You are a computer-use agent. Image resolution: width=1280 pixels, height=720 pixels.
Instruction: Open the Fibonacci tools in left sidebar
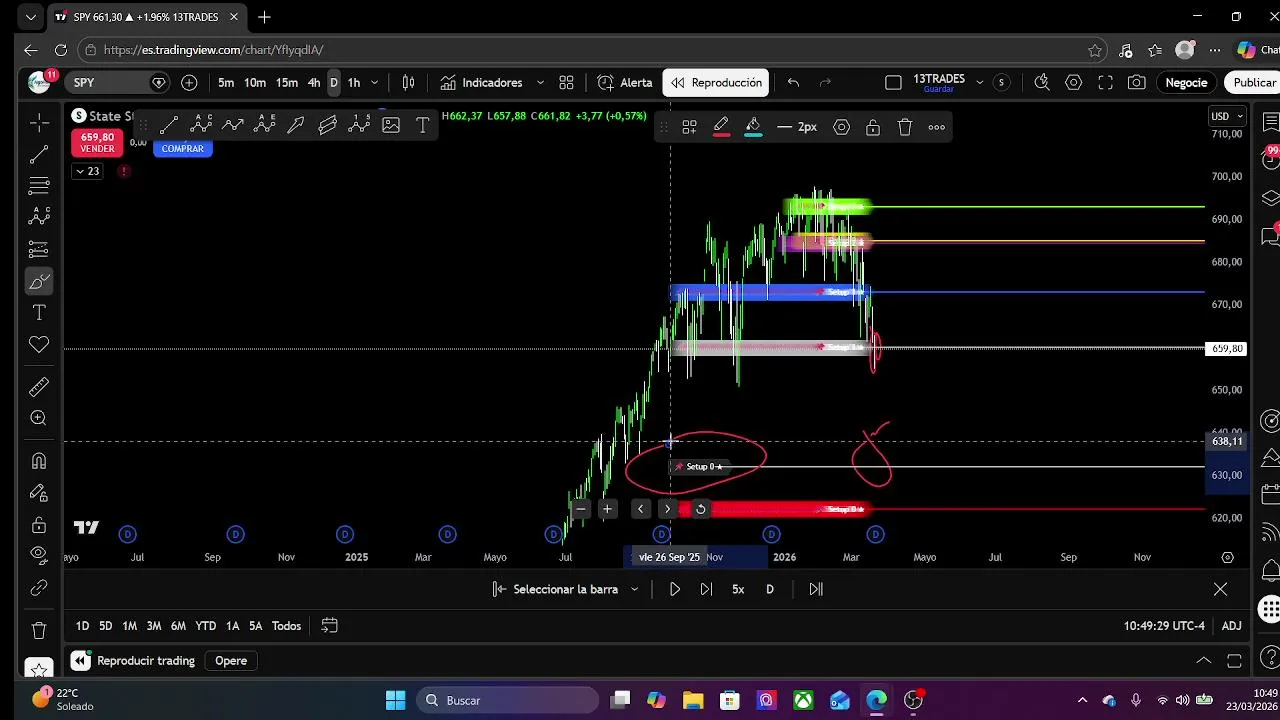point(39,186)
